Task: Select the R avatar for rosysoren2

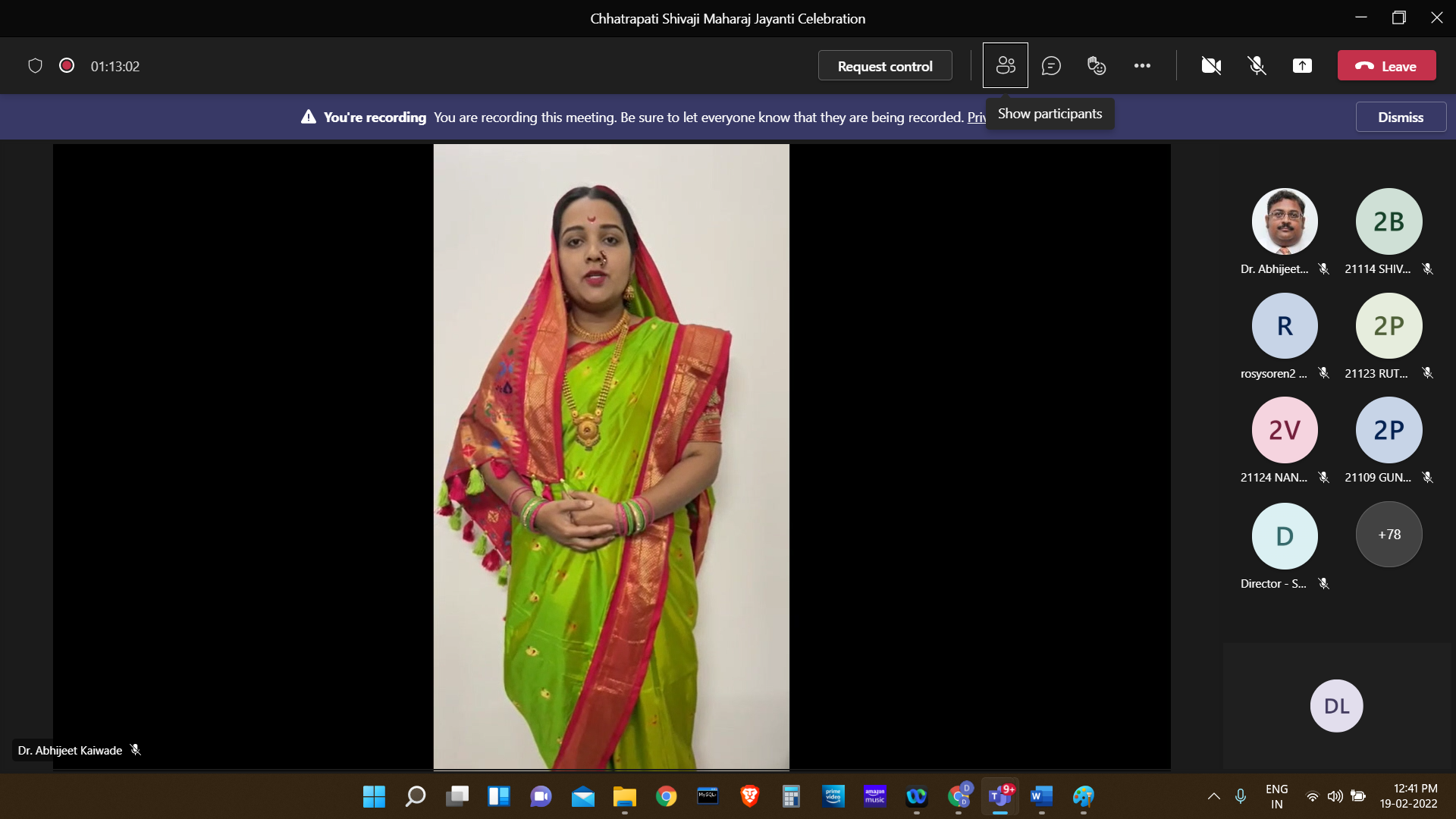Action: 1285,325
